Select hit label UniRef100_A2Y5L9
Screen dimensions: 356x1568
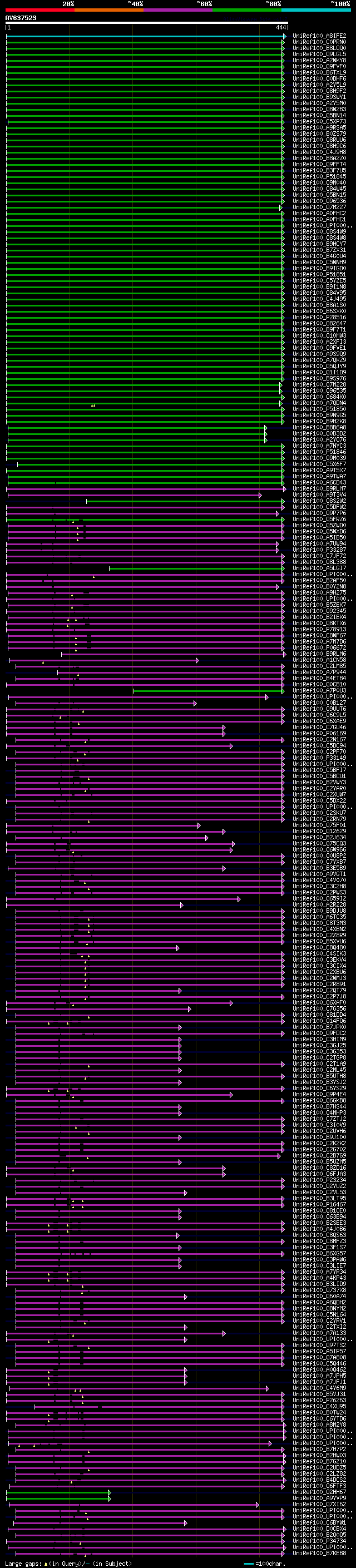[x=319, y=85]
